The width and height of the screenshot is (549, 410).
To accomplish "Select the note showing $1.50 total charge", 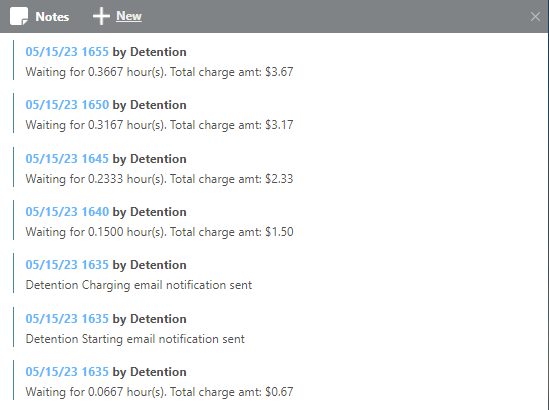I will (x=159, y=232).
